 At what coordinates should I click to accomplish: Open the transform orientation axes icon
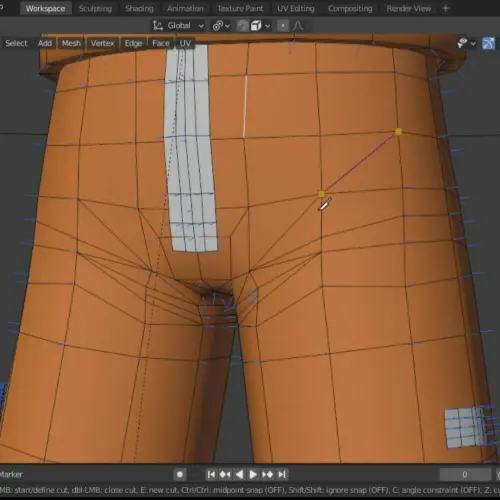point(157,26)
